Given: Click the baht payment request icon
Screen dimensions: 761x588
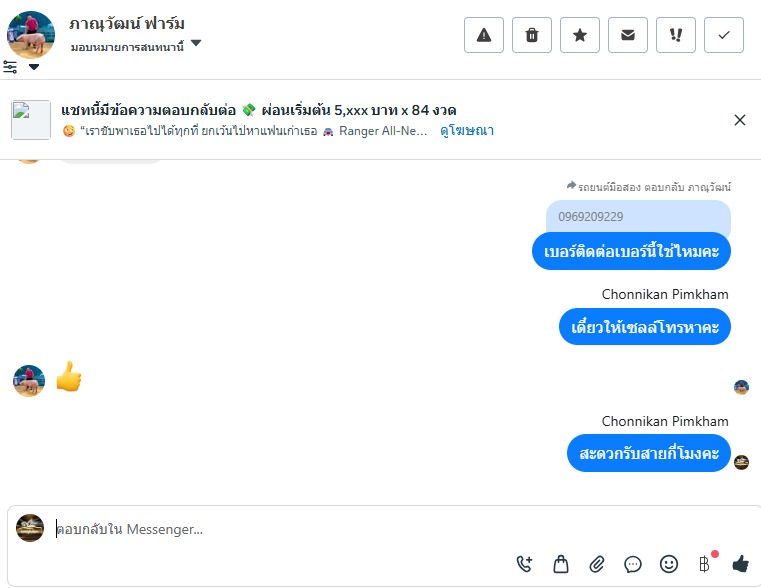Looking at the screenshot, I should (x=704, y=564).
